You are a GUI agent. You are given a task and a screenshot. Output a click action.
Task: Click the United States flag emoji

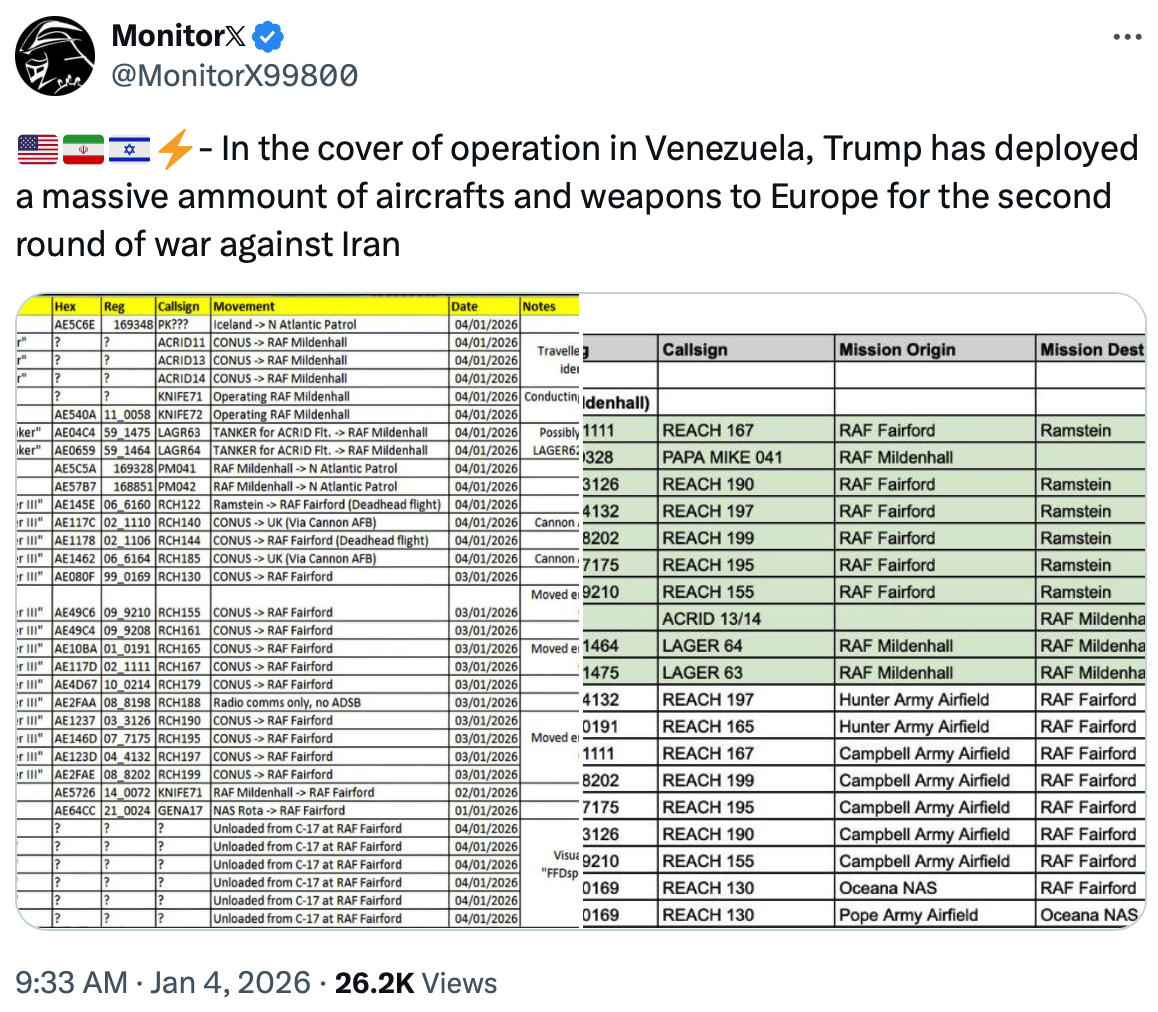pos(38,150)
